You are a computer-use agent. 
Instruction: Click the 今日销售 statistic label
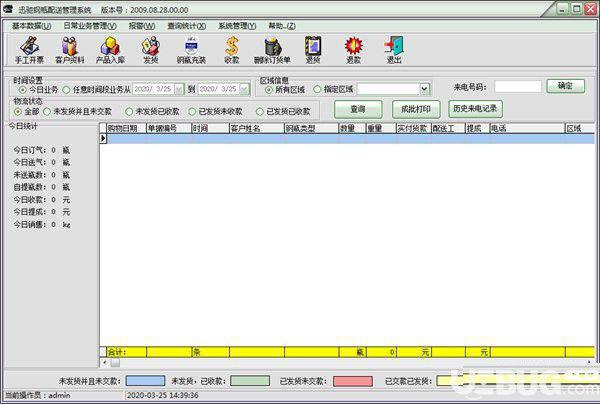coord(30,225)
